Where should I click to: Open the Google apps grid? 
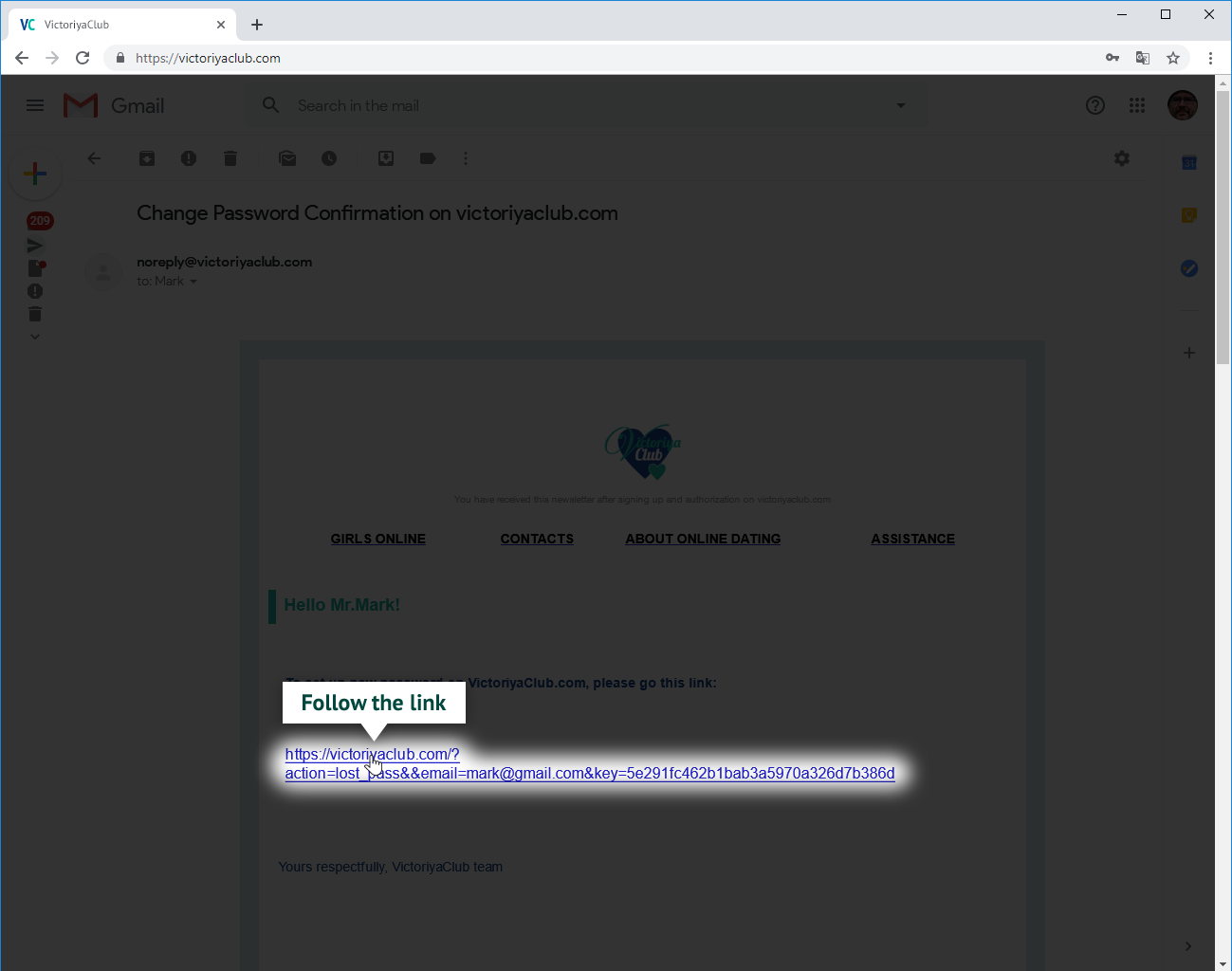1137,105
